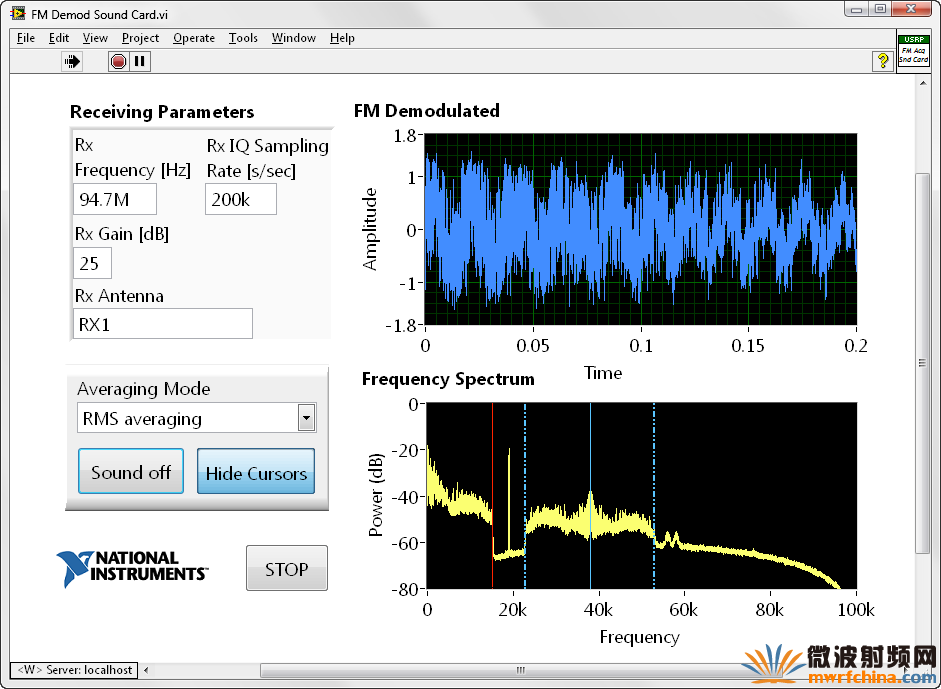Expand the Averaging Mode dropdown arrow

306,418
